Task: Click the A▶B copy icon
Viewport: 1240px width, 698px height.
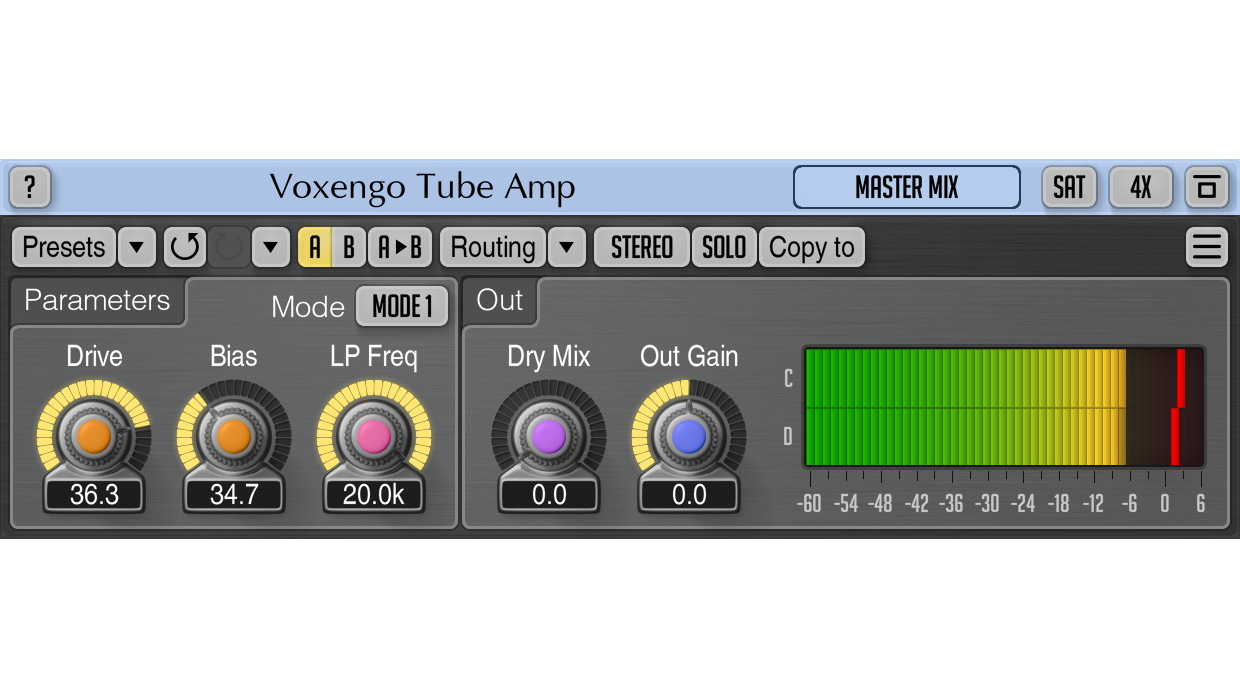Action: [x=399, y=247]
